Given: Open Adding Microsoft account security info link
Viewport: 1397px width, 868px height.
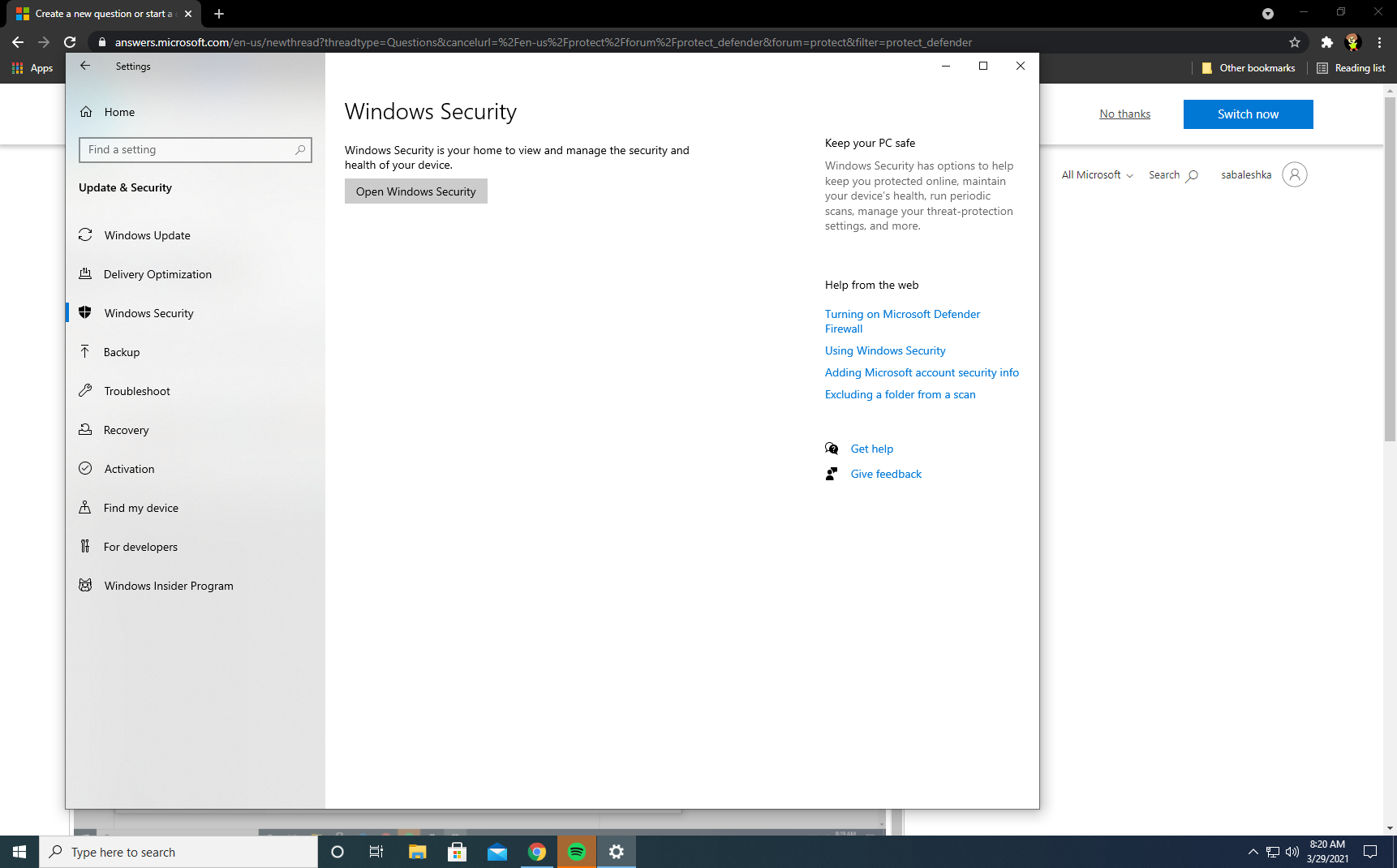Looking at the screenshot, I should pyautogui.click(x=922, y=372).
